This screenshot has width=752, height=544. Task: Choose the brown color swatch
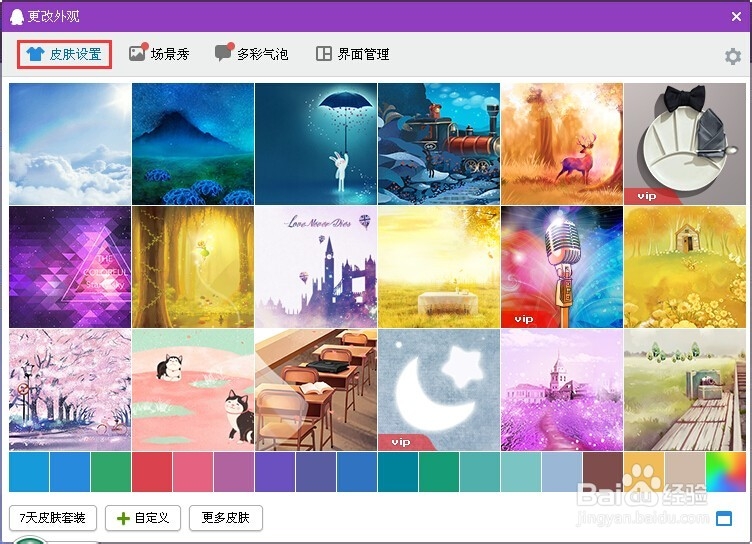coord(603,472)
